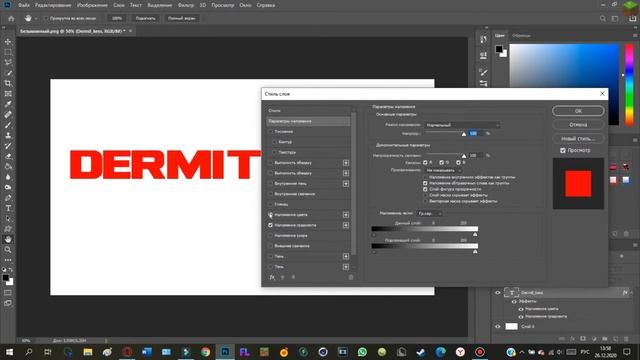640x360 pixels.
Task: Click the foreground color swatch in Color panel
Action: 499,49
